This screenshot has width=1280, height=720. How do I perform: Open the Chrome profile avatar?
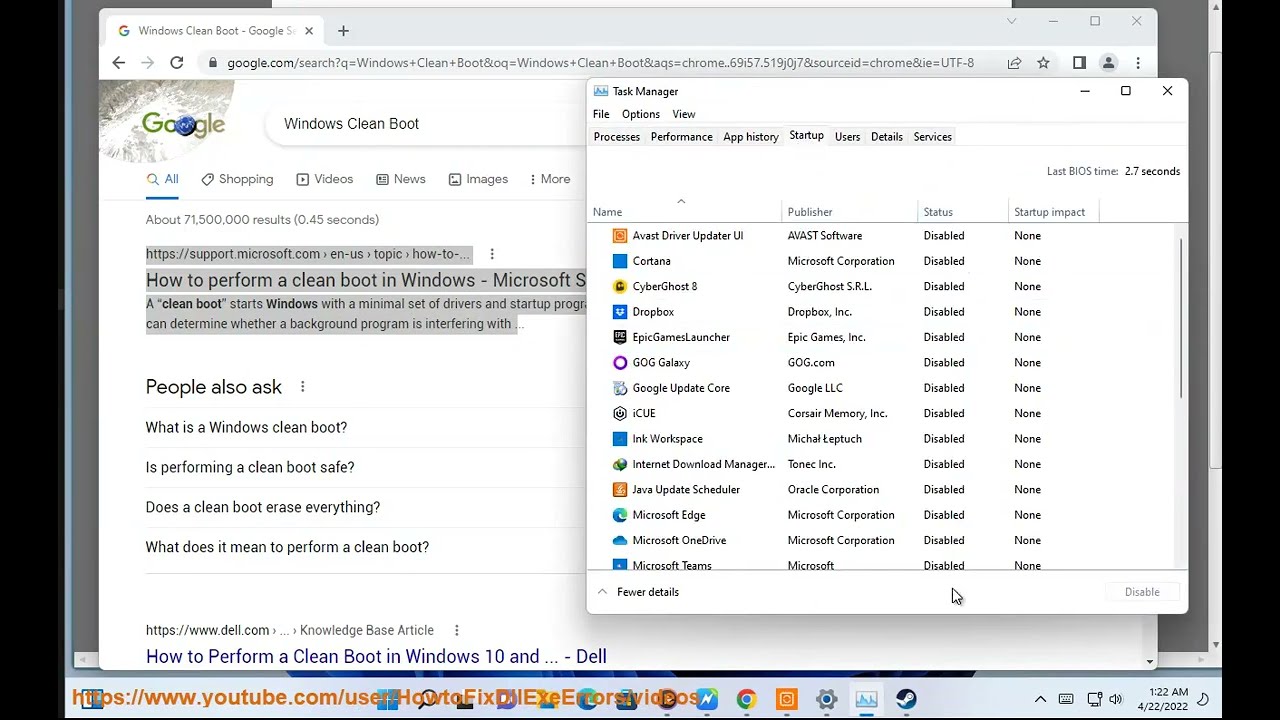pos(1108,63)
